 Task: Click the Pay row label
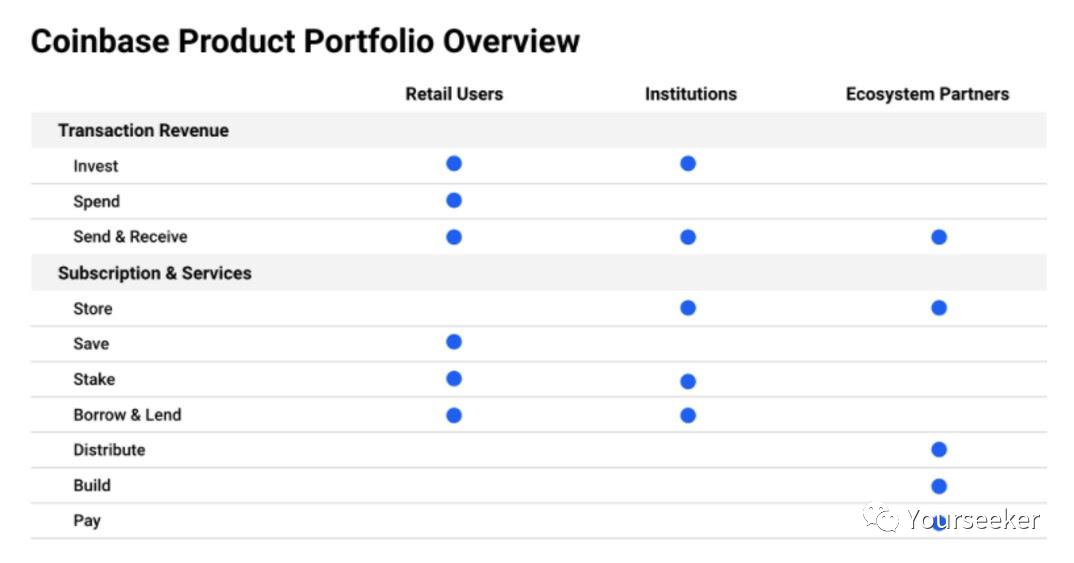tap(87, 521)
